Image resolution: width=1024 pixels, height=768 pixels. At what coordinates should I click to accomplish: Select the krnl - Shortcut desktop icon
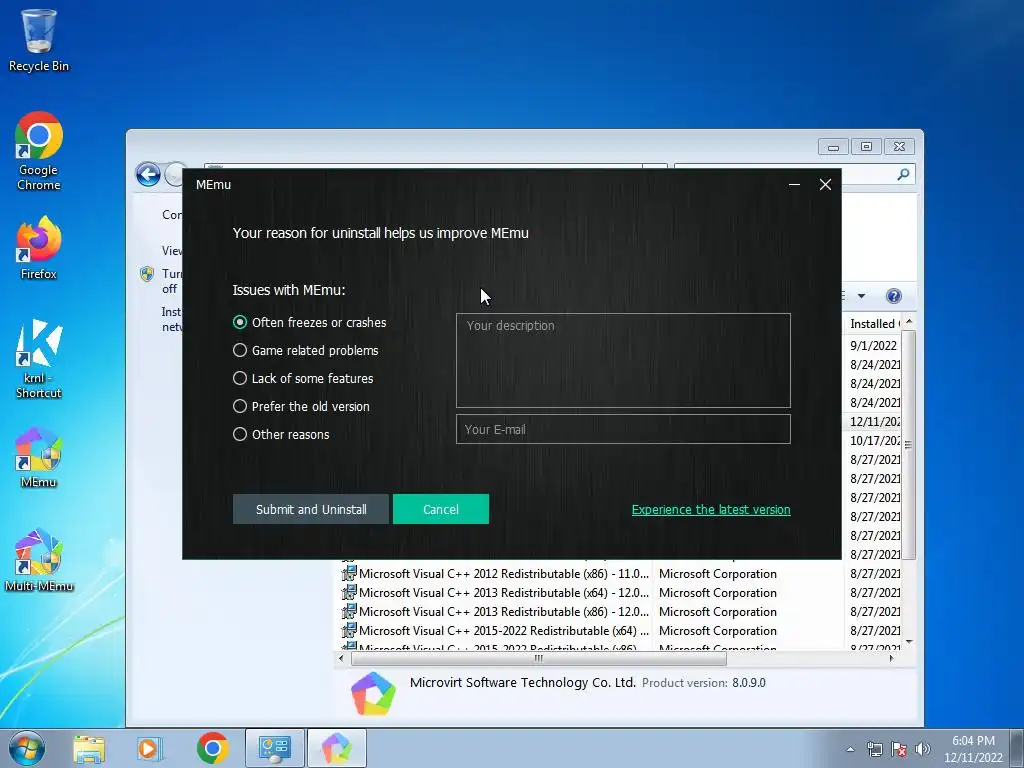[x=39, y=359]
